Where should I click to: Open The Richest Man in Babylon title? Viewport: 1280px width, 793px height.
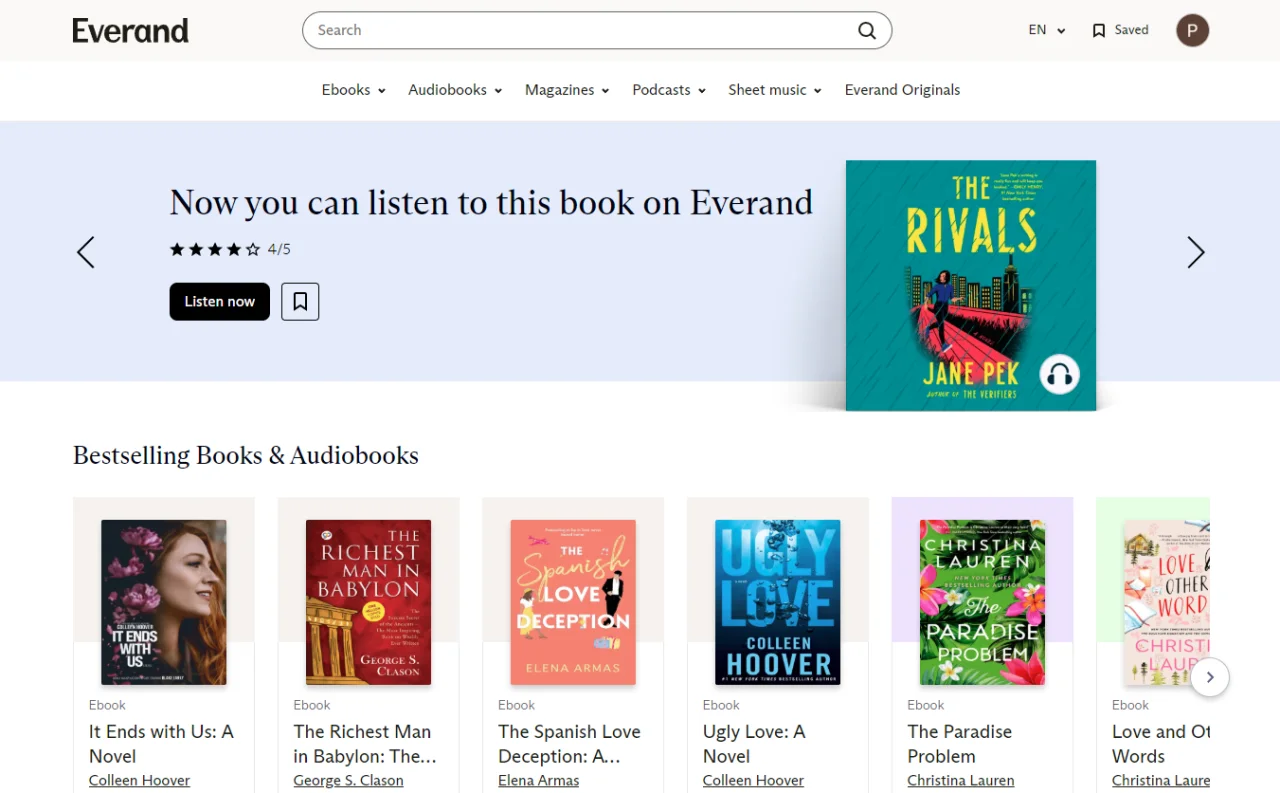tap(365, 744)
